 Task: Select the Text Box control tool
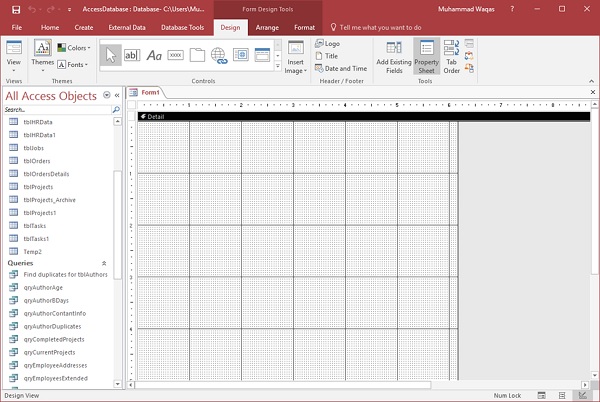[x=132, y=56]
